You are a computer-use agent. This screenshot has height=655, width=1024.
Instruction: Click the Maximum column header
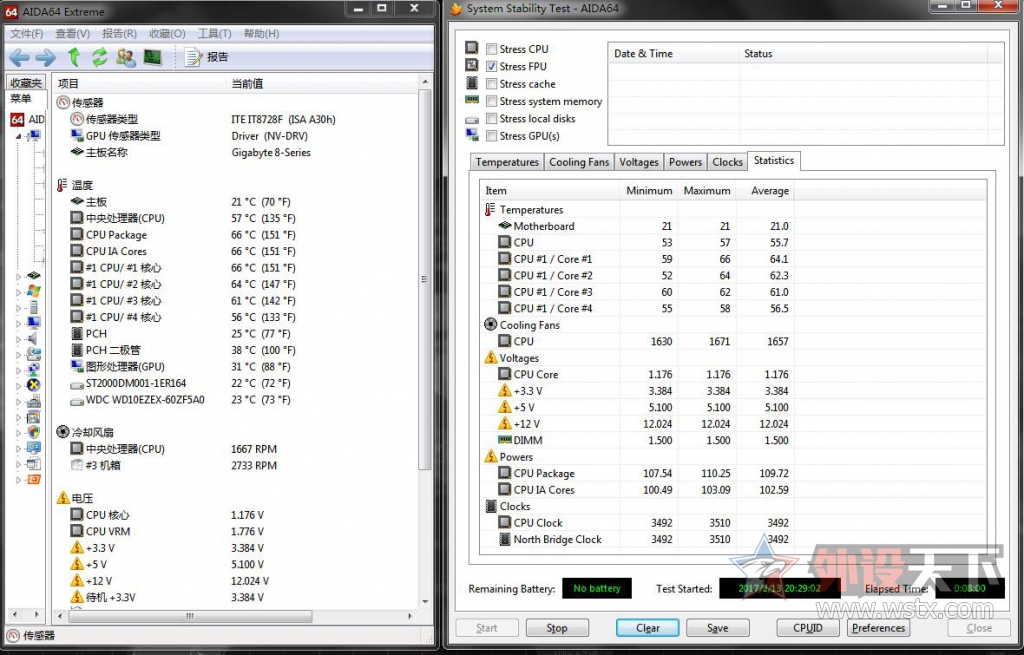tap(707, 191)
